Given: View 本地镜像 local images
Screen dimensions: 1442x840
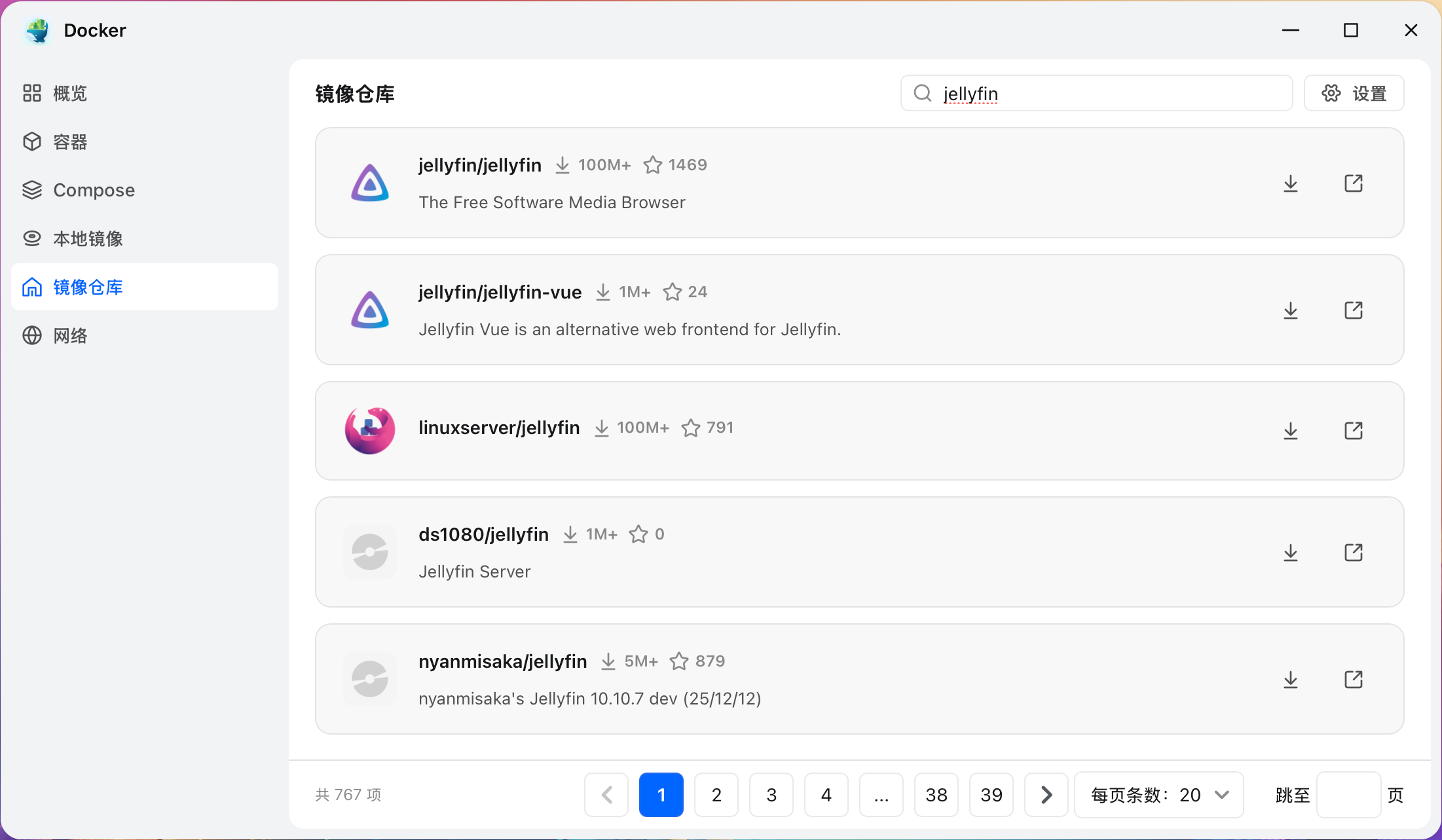Looking at the screenshot, I should click(x=88, y=238).
